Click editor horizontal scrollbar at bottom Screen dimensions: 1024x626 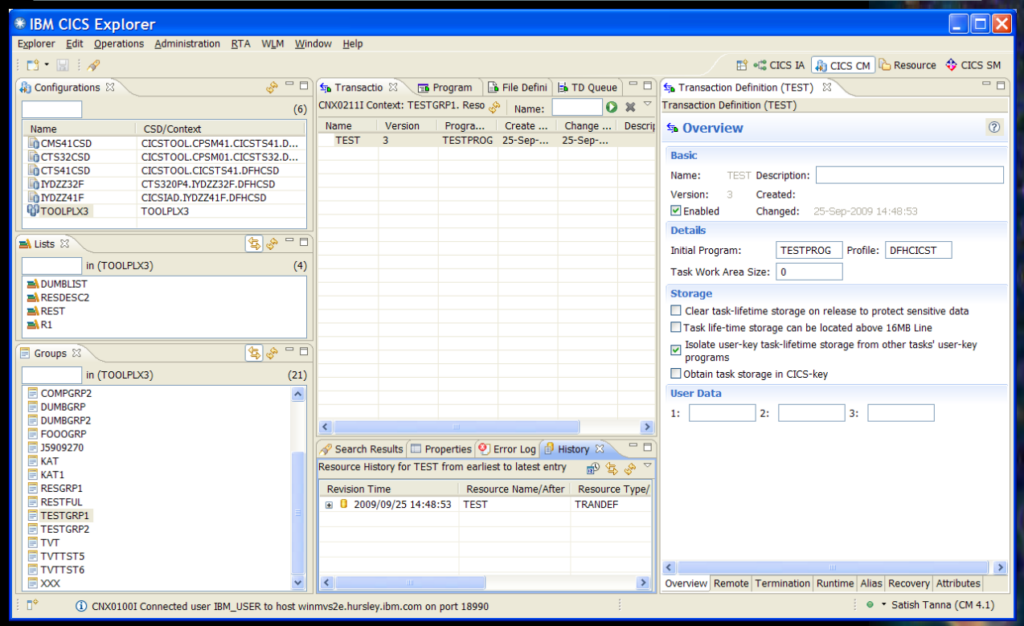833,567
